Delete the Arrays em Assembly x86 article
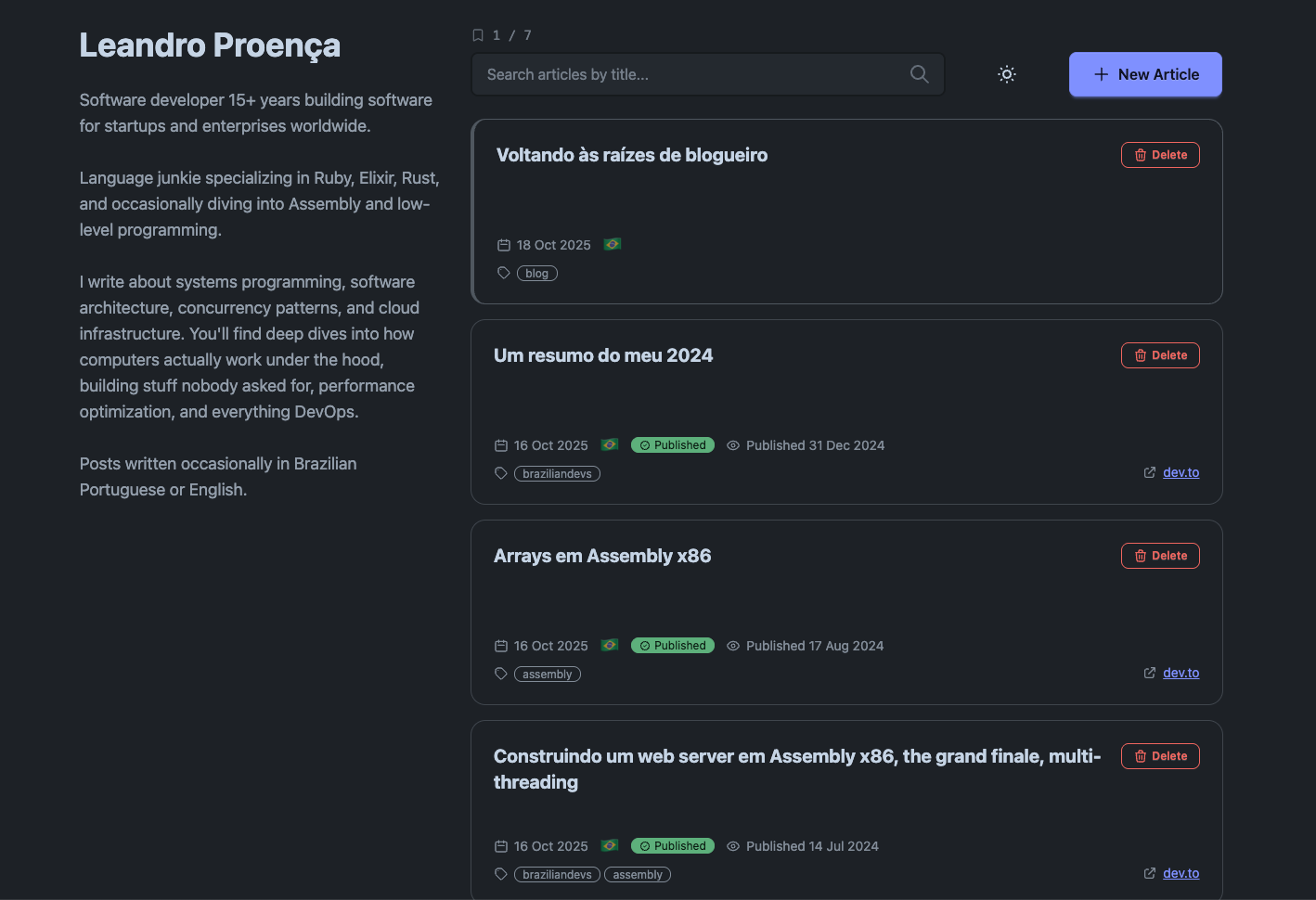Image resolution: width=1316 pixels, height=900 pixels. click(x=1160, y=556)
